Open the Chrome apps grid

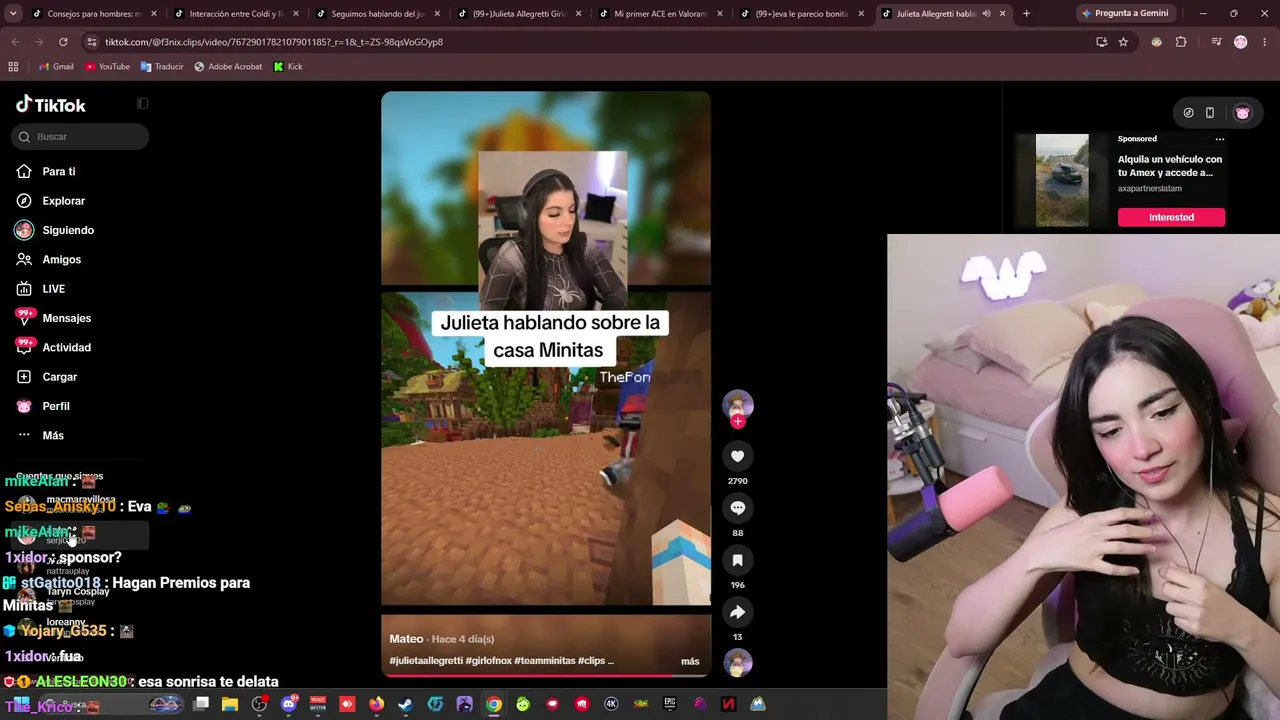13,67
